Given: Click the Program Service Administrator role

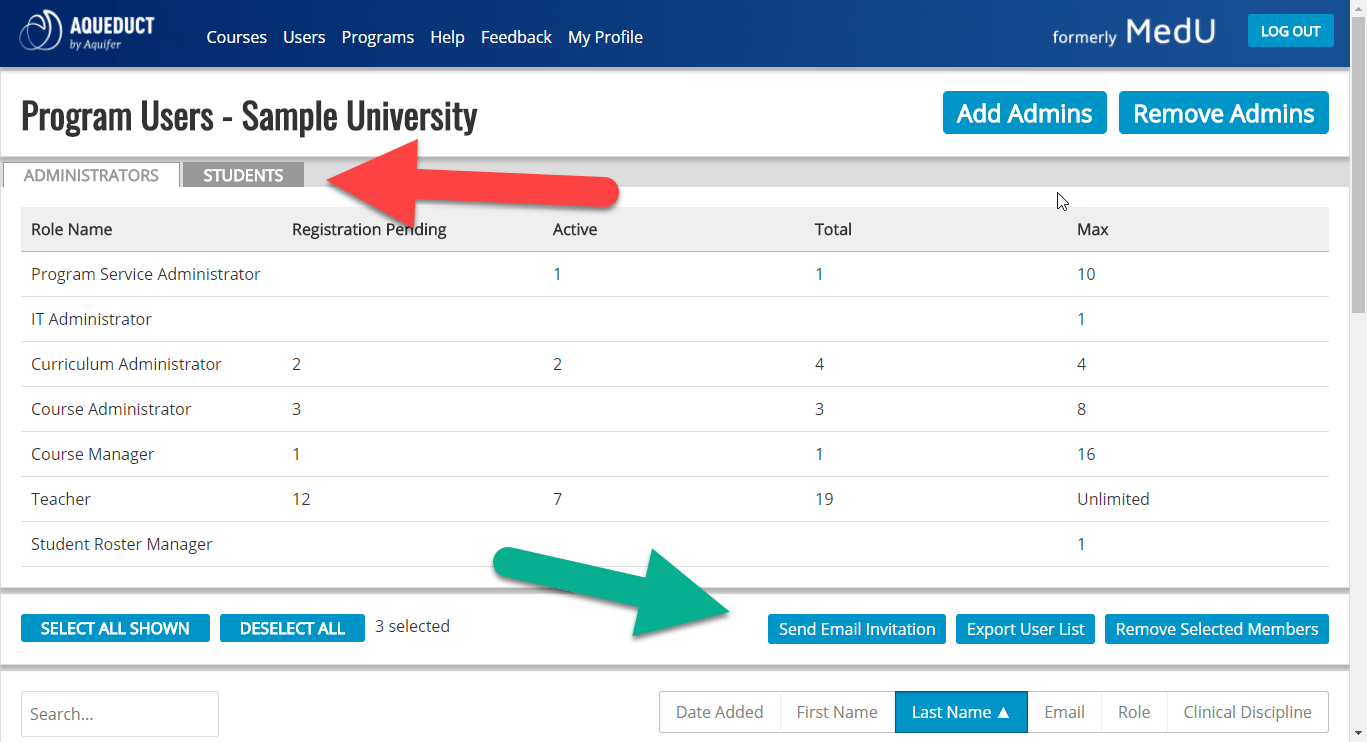Looking at the screenshot, I should pos(146,274).
